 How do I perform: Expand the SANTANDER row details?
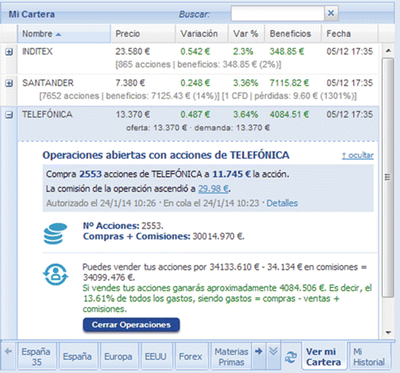[x=9, y=83]
